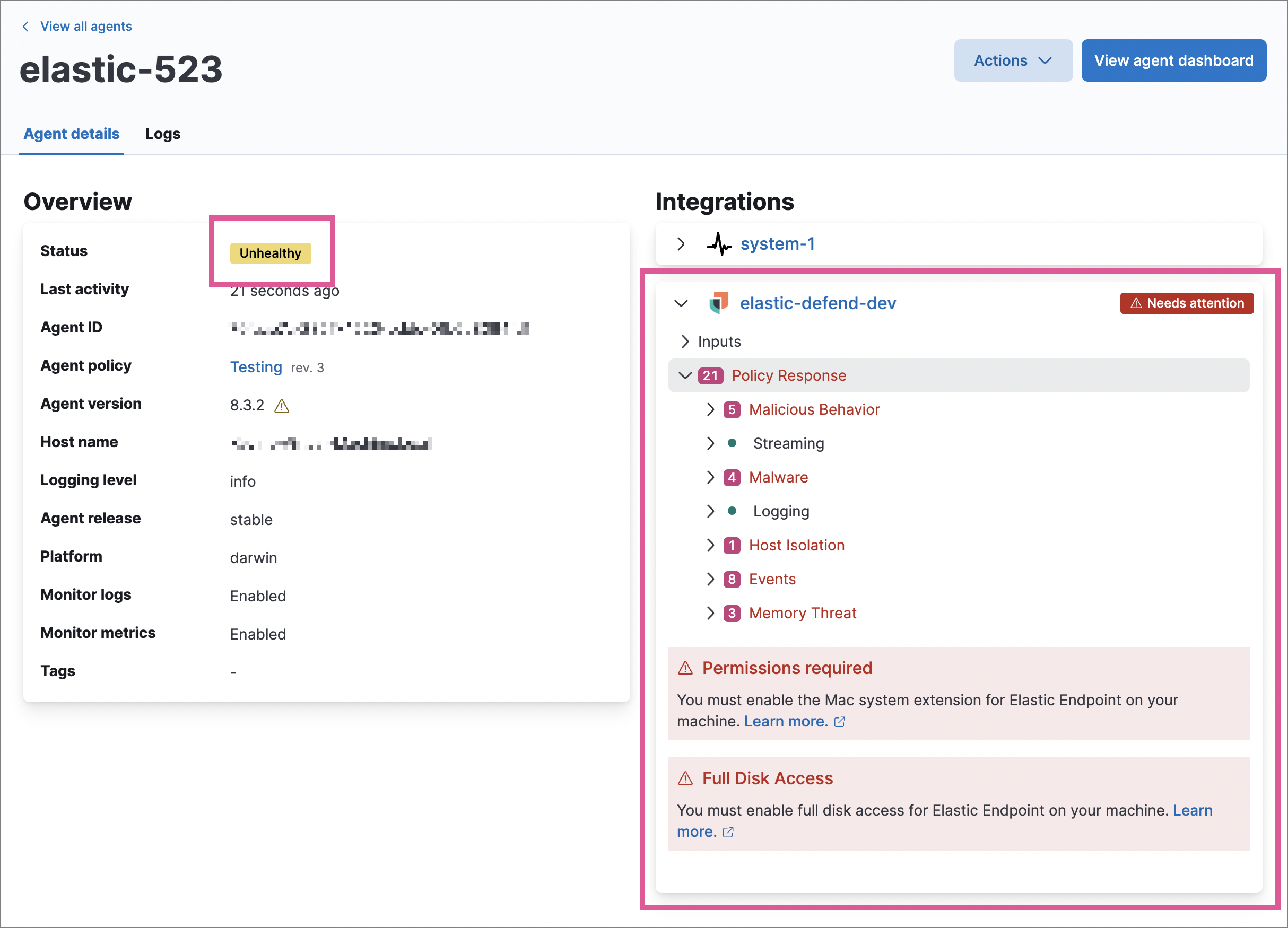Click the system-1 waveform integration icon
This screenshot has height=928, width=1288.
720,243
